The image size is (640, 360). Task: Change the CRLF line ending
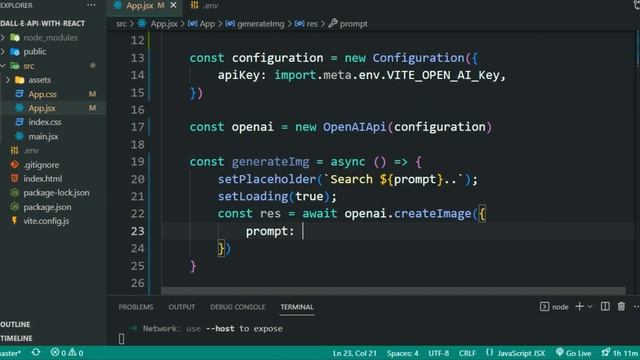pyautogui.click(x=467, y=353)
